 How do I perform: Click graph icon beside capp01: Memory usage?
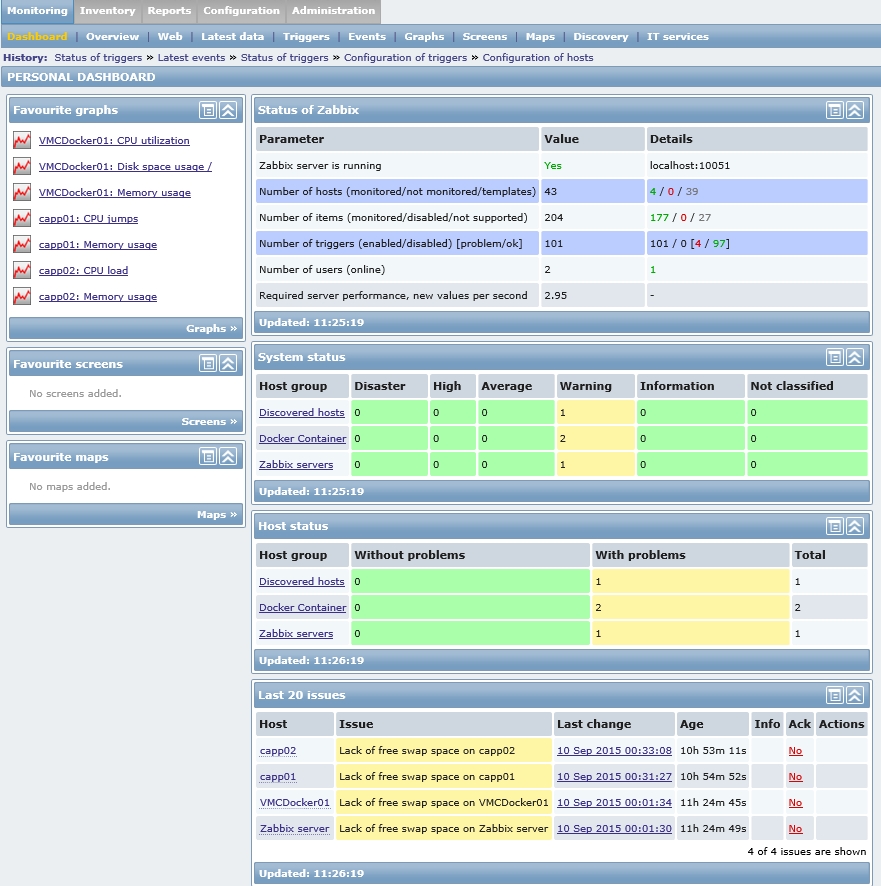click(22, 244)
